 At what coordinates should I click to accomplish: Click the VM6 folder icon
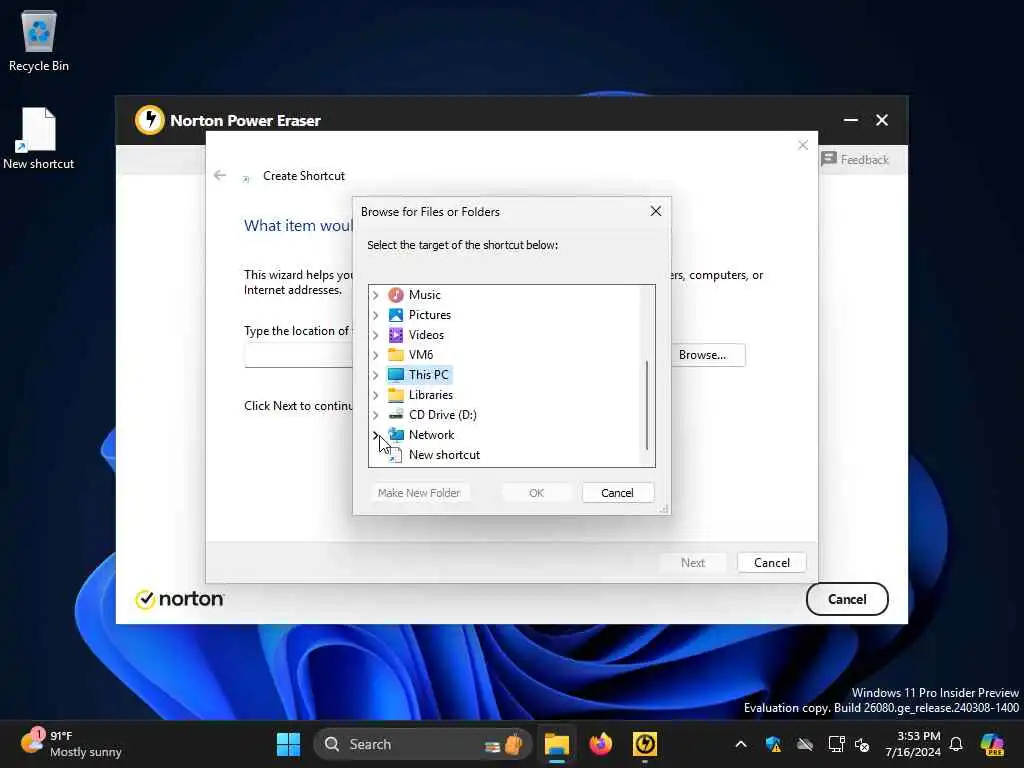click(396, 355)
